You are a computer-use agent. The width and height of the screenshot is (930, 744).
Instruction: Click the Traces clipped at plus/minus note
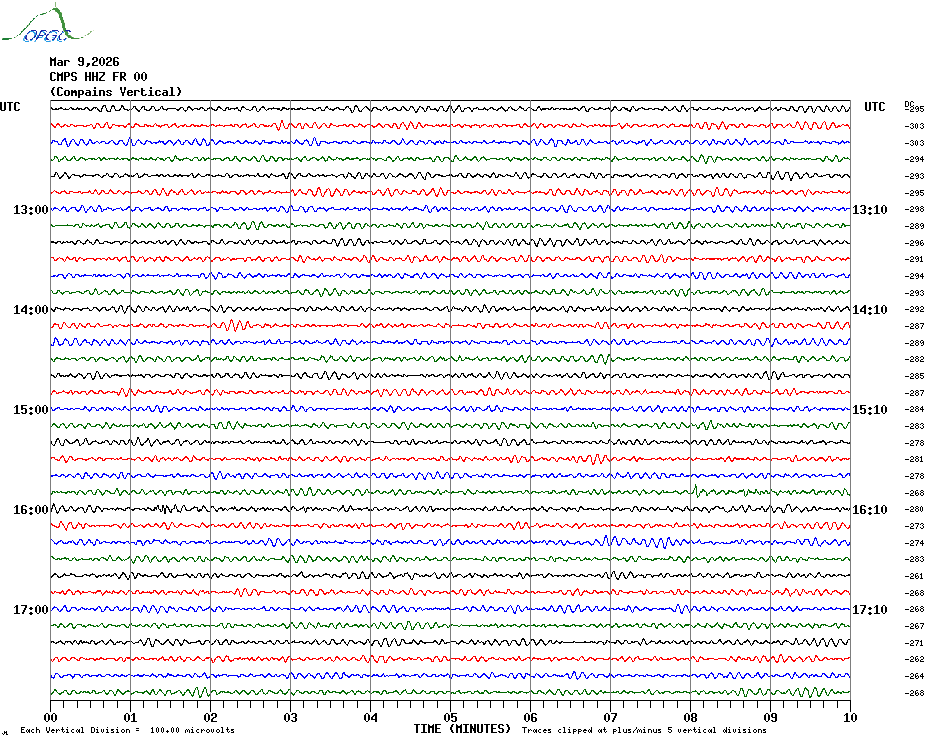point(644,730)
